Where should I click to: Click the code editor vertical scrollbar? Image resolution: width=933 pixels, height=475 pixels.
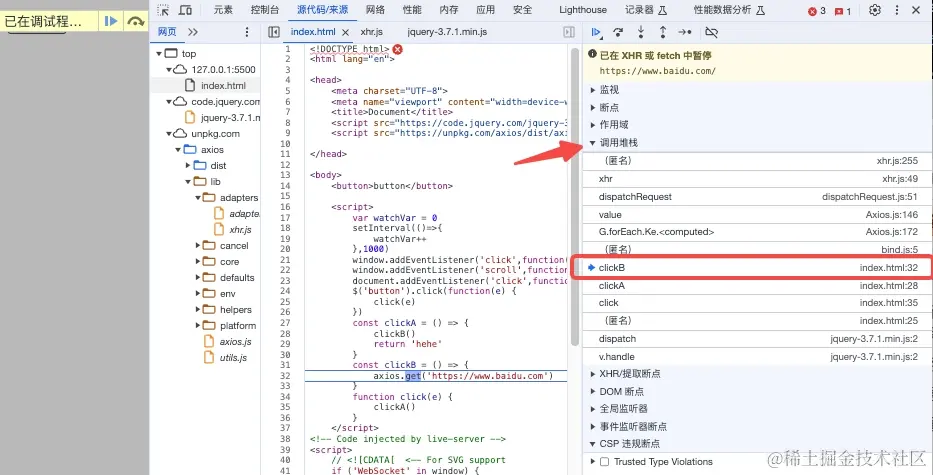click(x=575, y=196)
